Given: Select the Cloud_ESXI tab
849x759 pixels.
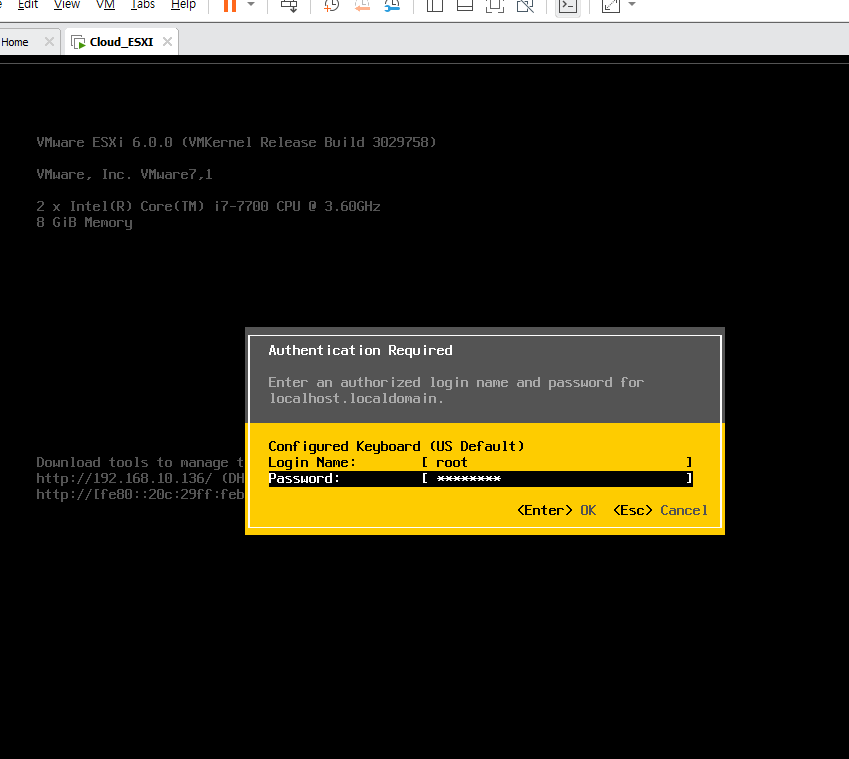Looking at the screenshot, I should (x=121, y=42).
